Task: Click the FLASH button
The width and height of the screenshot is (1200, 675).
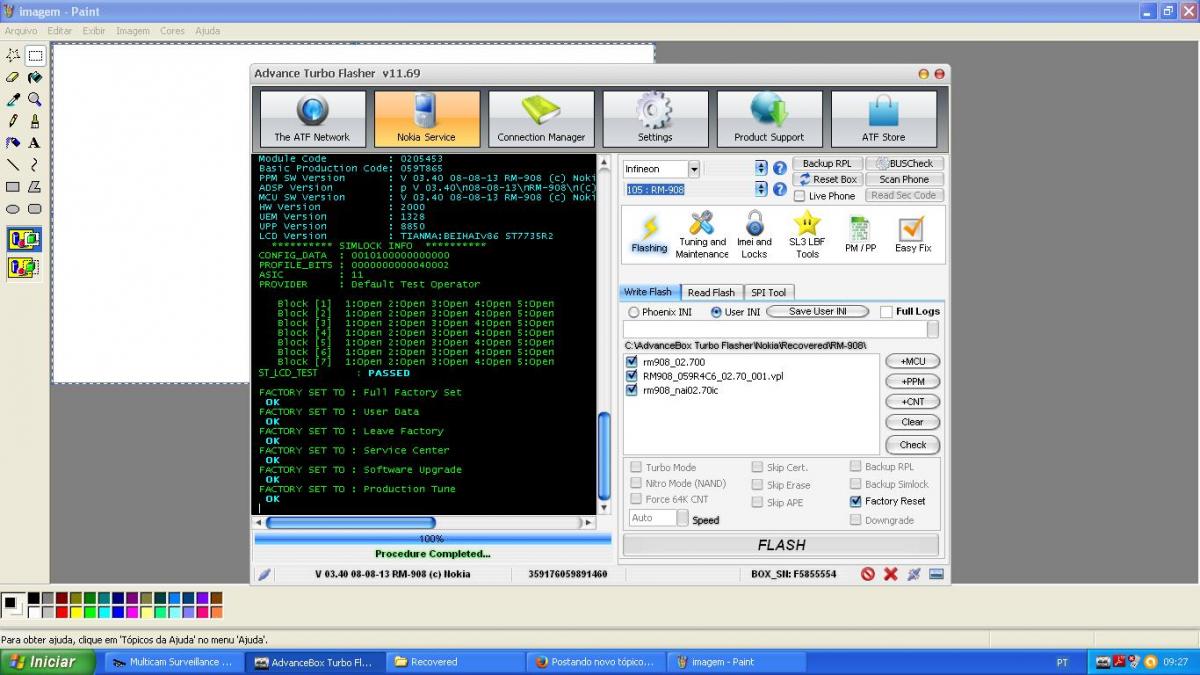Action: pos(781,545)
